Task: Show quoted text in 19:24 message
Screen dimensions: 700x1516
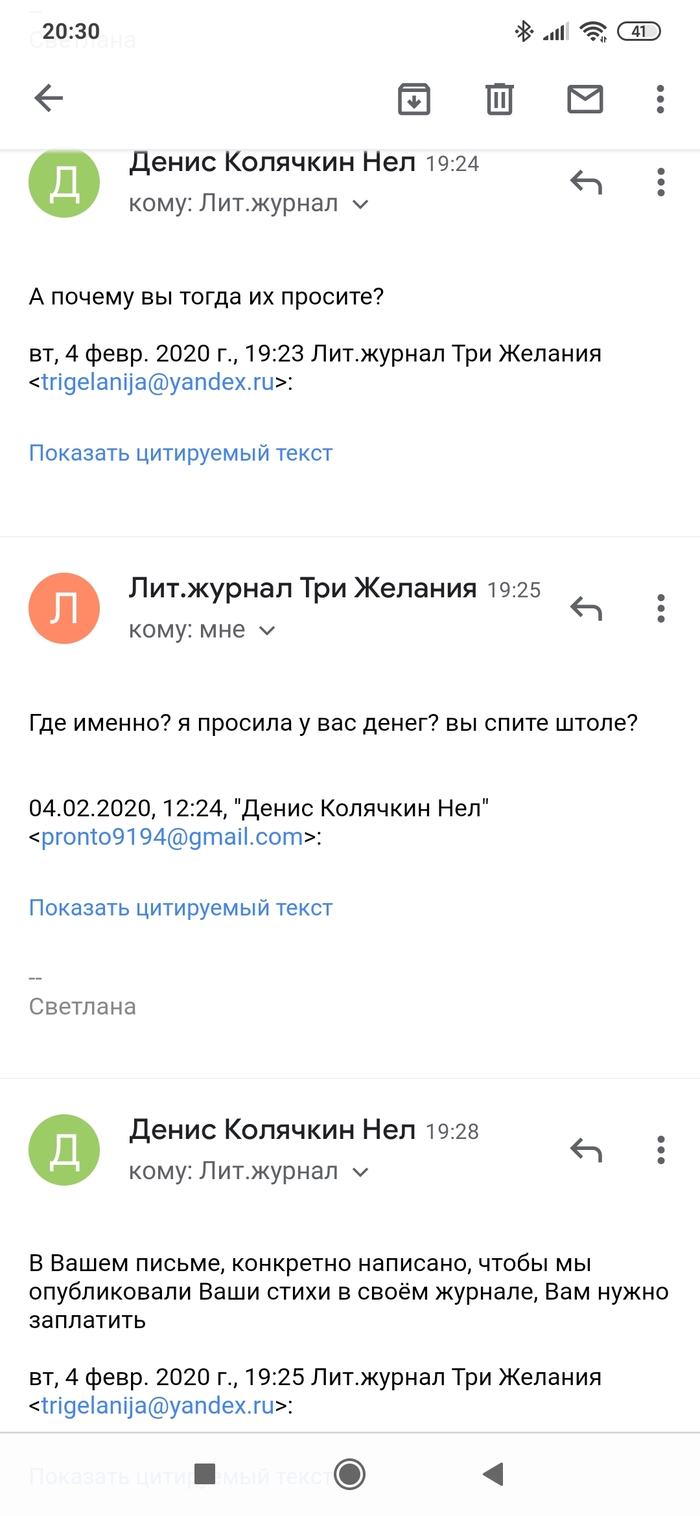Action: pyautogui.click(x=180, y=453)
